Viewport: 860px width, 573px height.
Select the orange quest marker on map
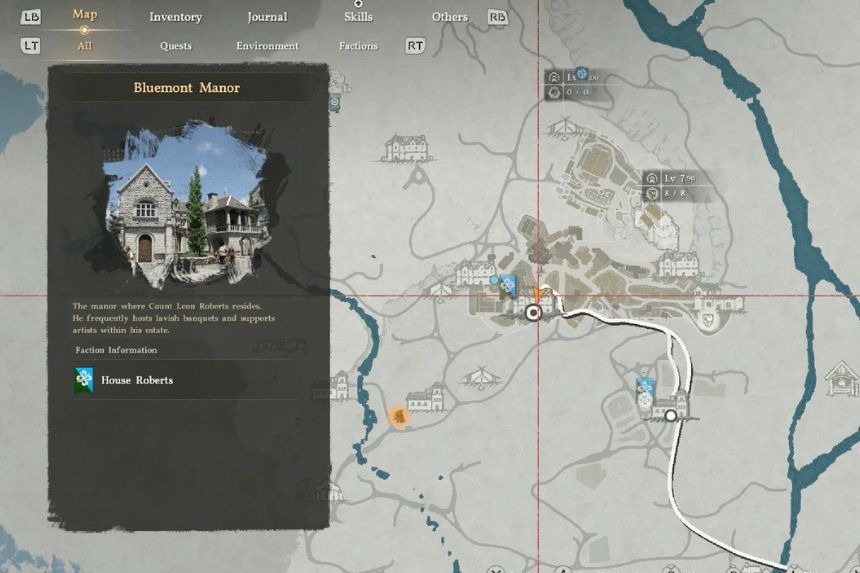(x=399, y=417)
